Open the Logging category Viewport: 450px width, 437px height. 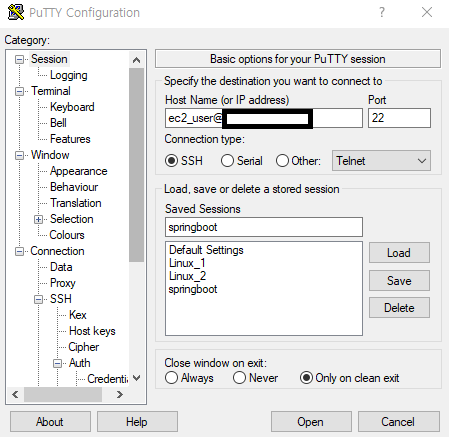click(x=69, y=75)
